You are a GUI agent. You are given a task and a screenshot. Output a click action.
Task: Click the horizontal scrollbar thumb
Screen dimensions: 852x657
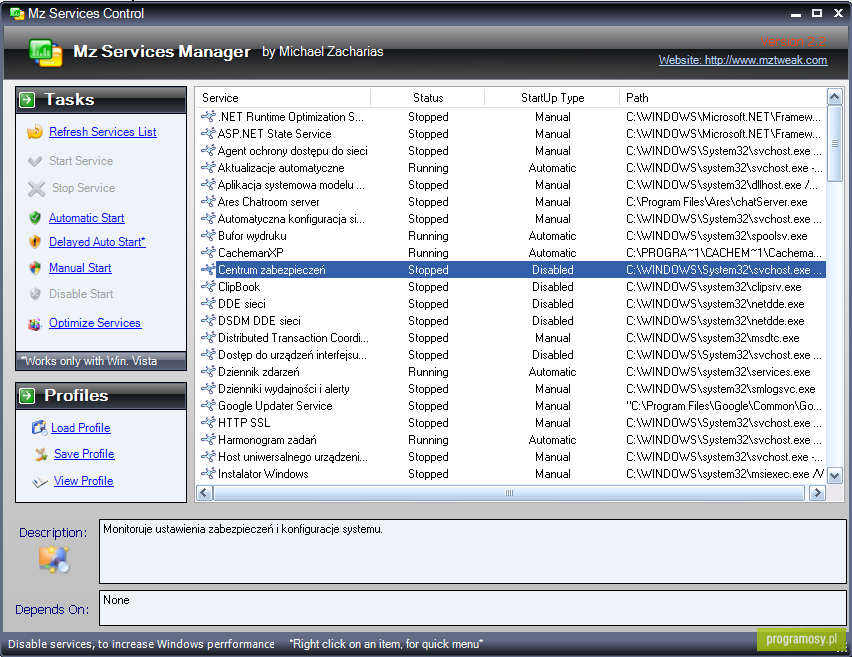[x=509, y=493]
